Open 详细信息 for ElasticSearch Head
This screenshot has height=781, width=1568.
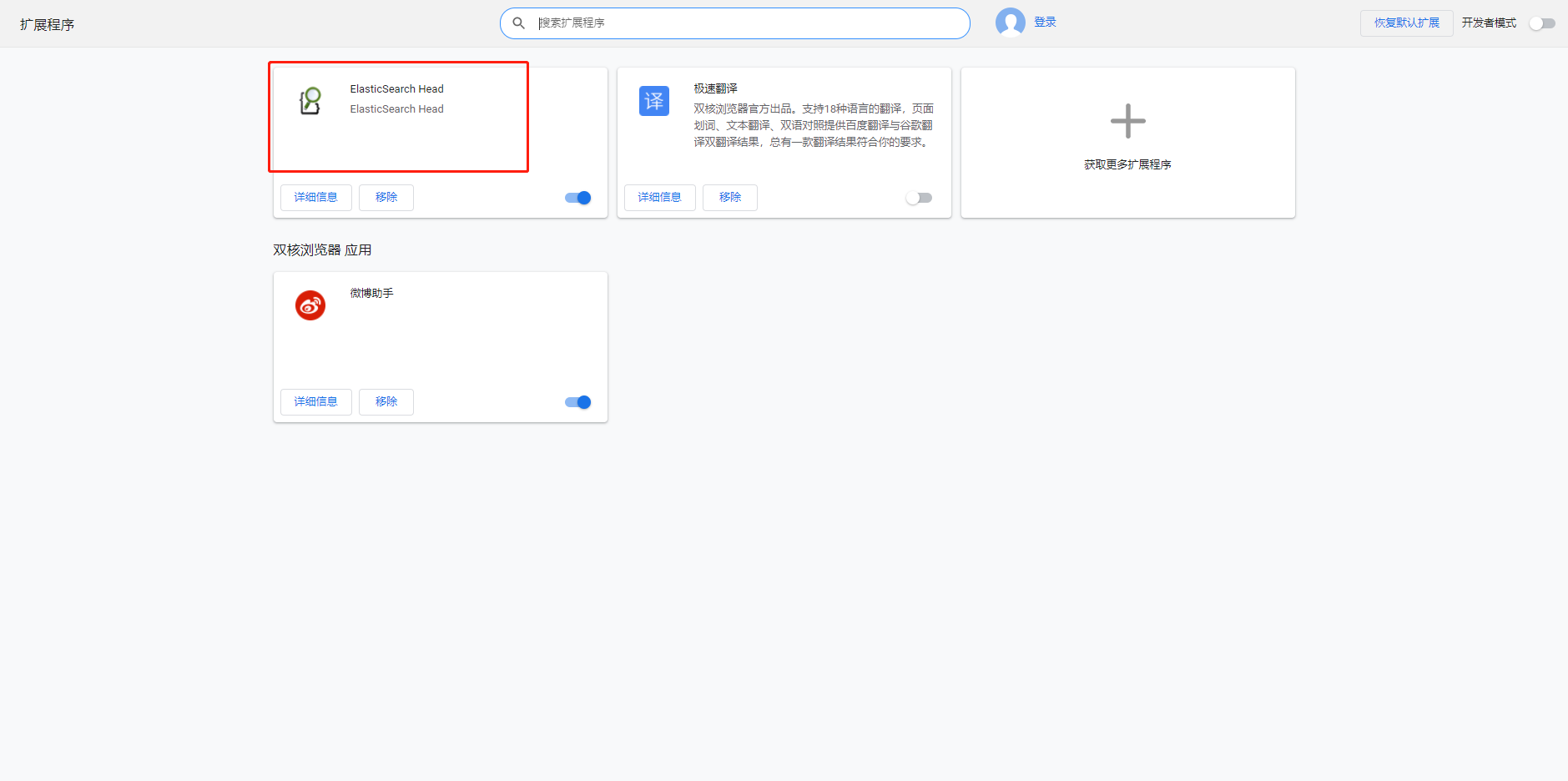click(x=316, y=198)
